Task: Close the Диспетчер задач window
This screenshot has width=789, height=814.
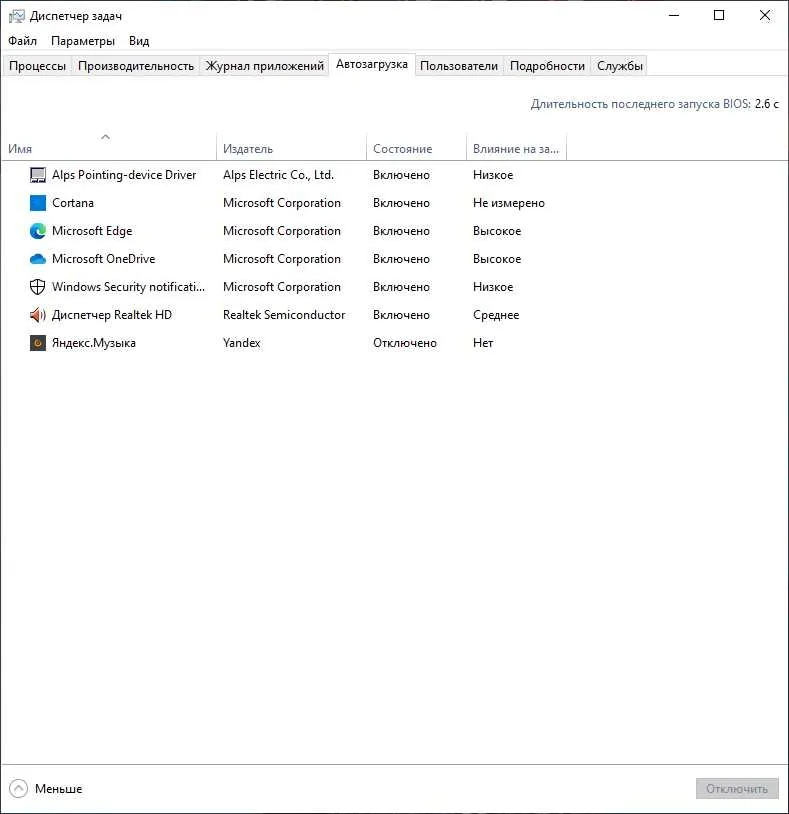Action: pyautogui.click(x=765, y=16)
